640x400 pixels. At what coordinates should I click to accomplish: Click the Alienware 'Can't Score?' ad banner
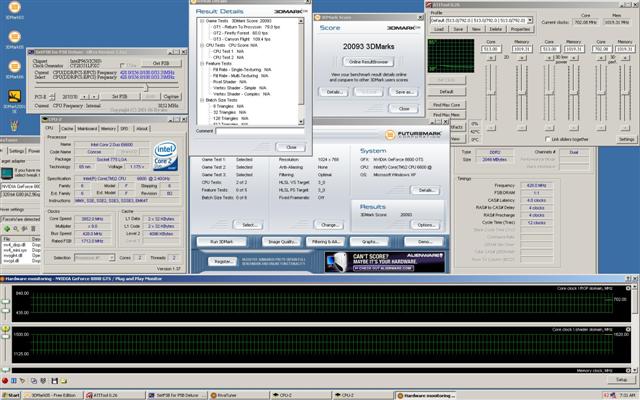pos(385,262)
